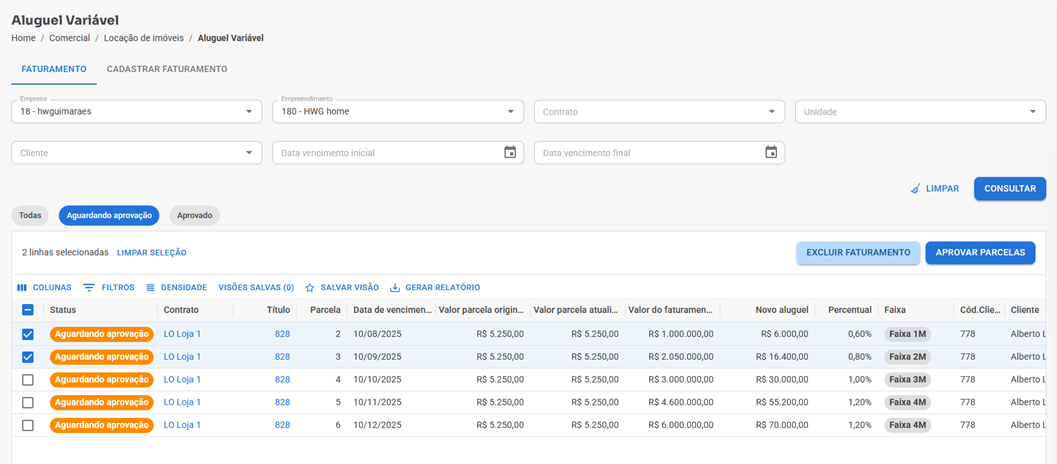Click the R$ 4.600.000,00 faturamento cell
1057x464 pixels.
[673, 403]
